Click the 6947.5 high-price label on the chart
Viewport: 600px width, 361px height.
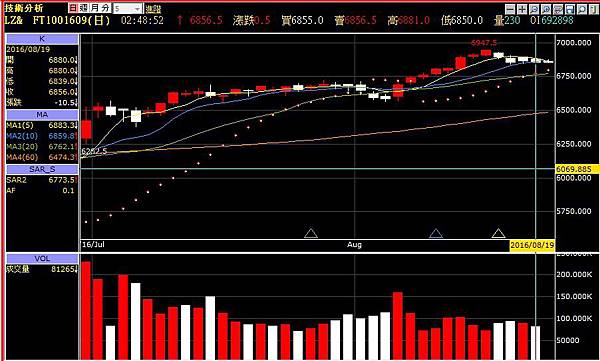(x=484, y=42)
